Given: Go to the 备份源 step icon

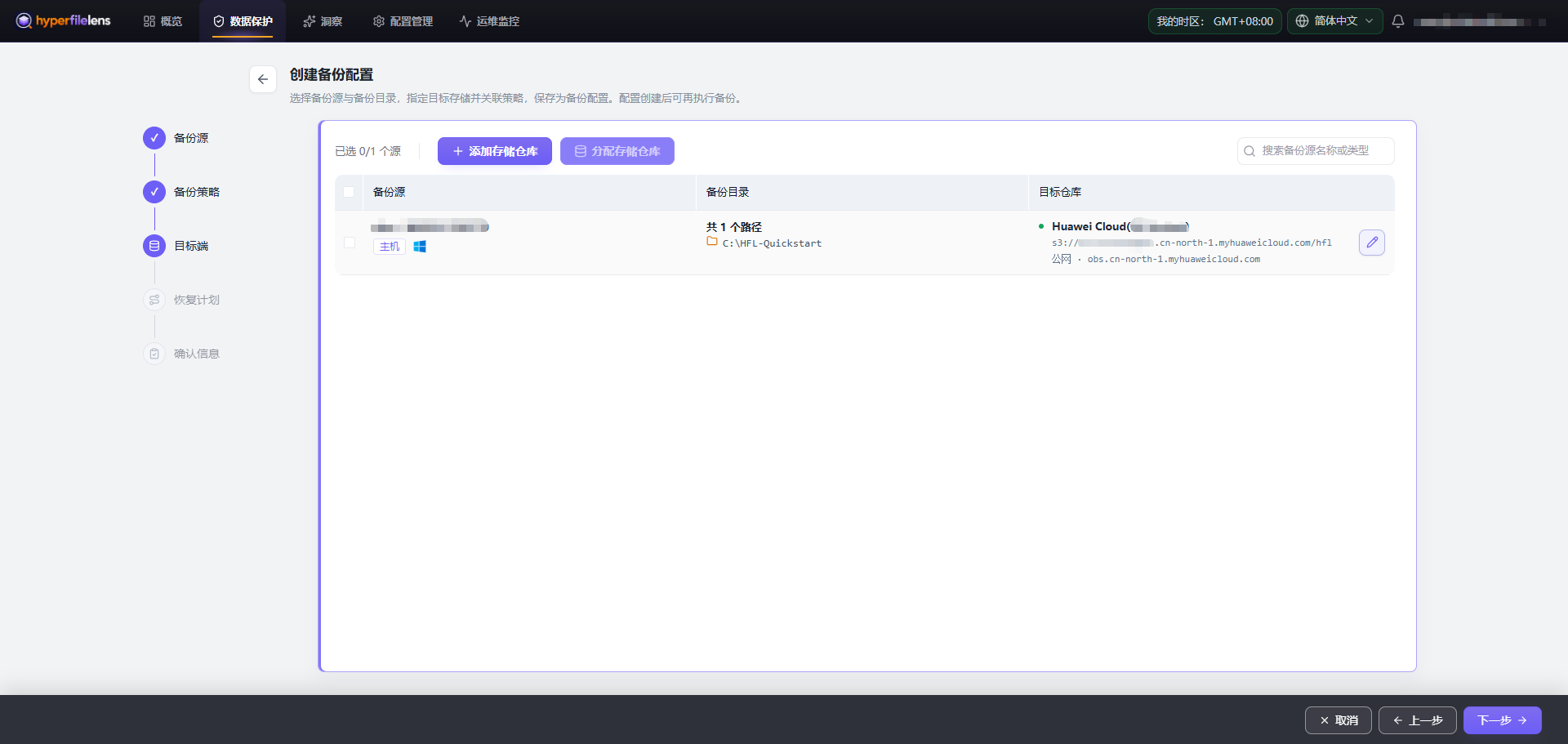Looking at the screenshot, I should [154, 138].
